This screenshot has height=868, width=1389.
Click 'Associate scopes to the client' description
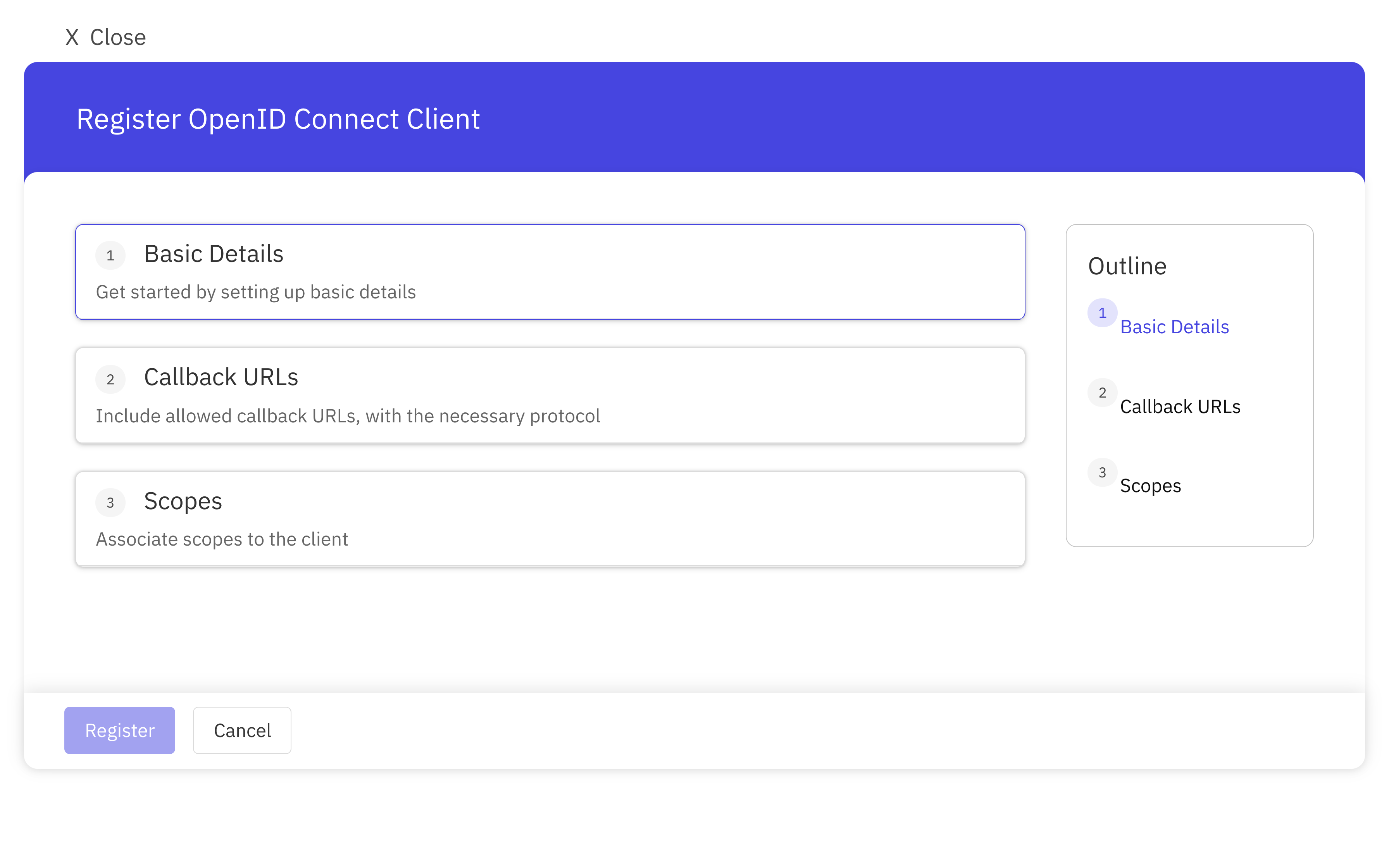222,540
